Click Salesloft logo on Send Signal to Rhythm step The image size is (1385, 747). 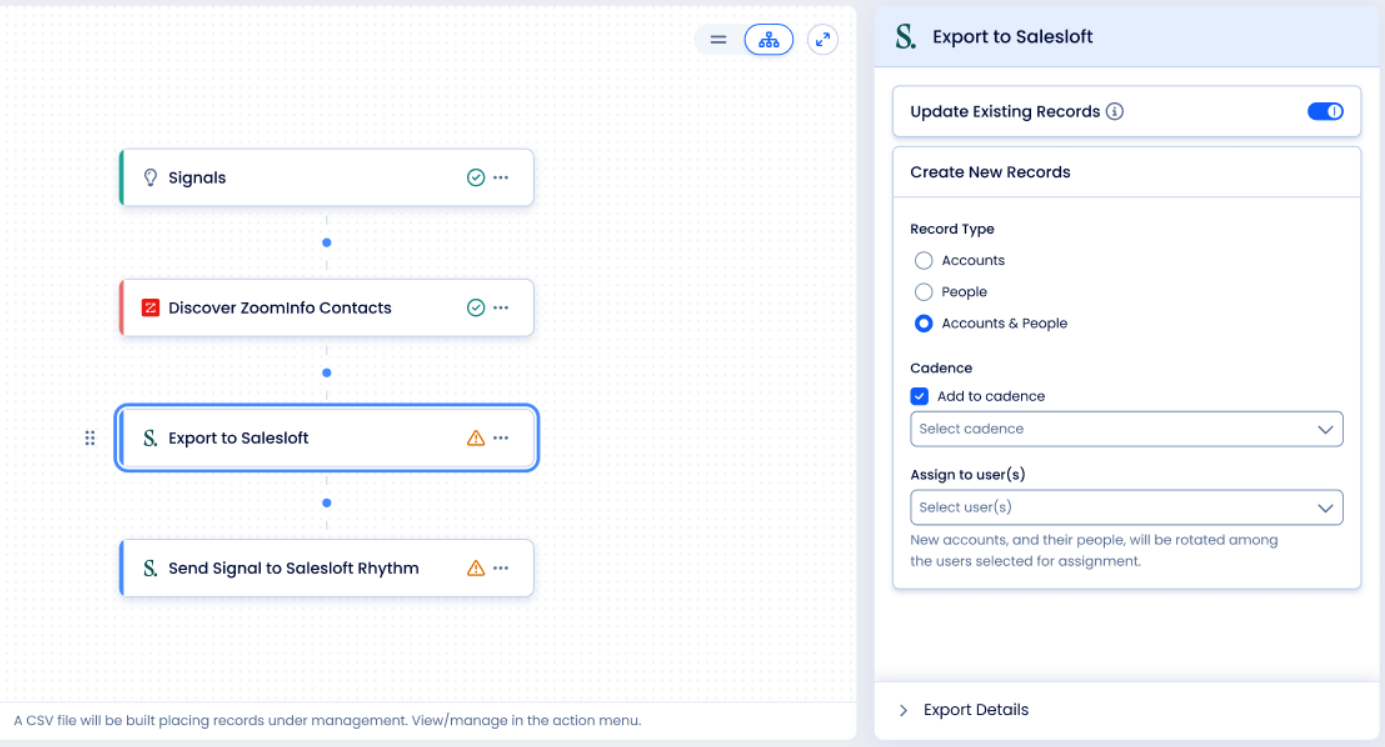[x=151, y=568]
